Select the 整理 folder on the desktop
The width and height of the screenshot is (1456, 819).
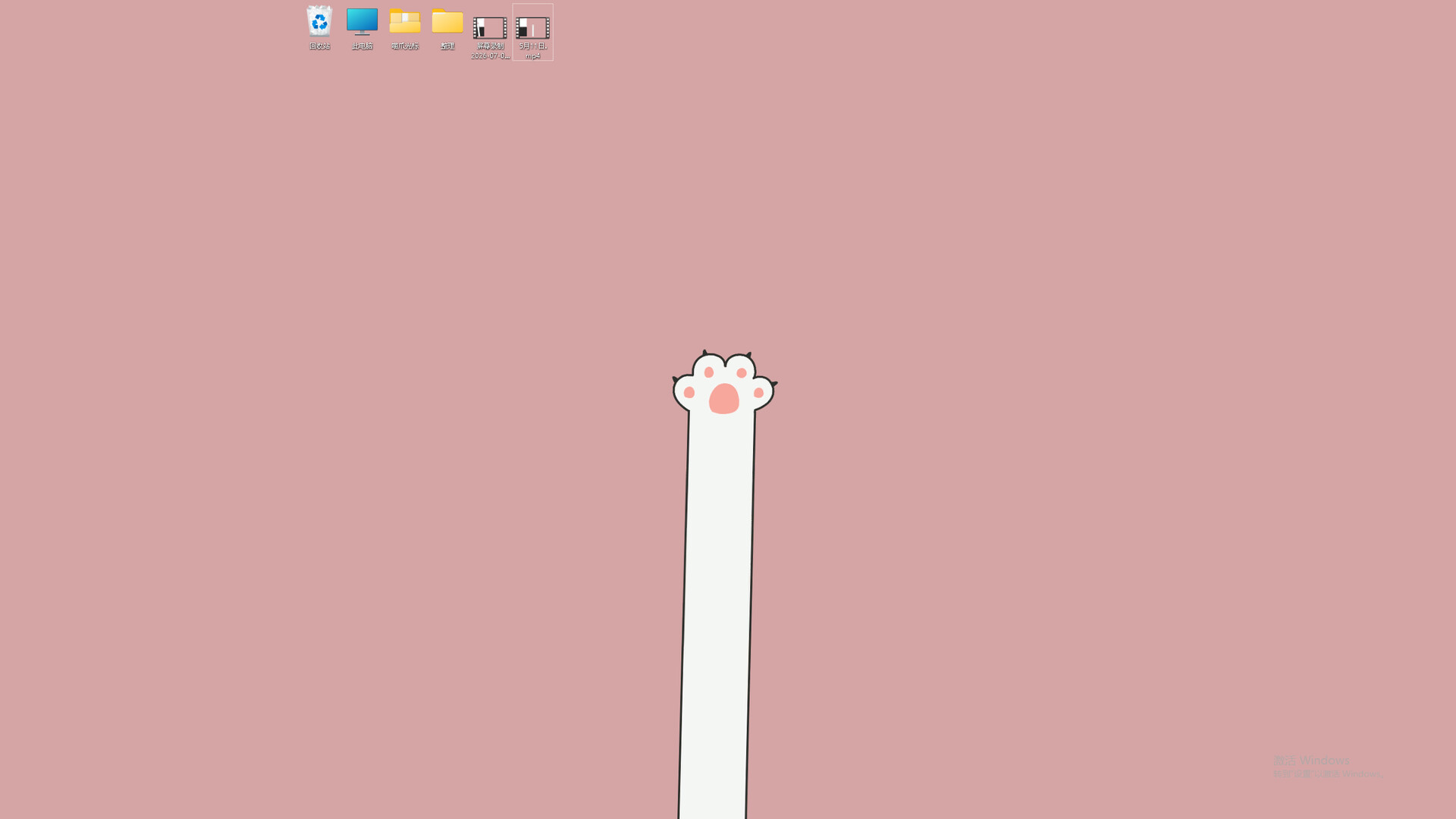coord(447,28)
